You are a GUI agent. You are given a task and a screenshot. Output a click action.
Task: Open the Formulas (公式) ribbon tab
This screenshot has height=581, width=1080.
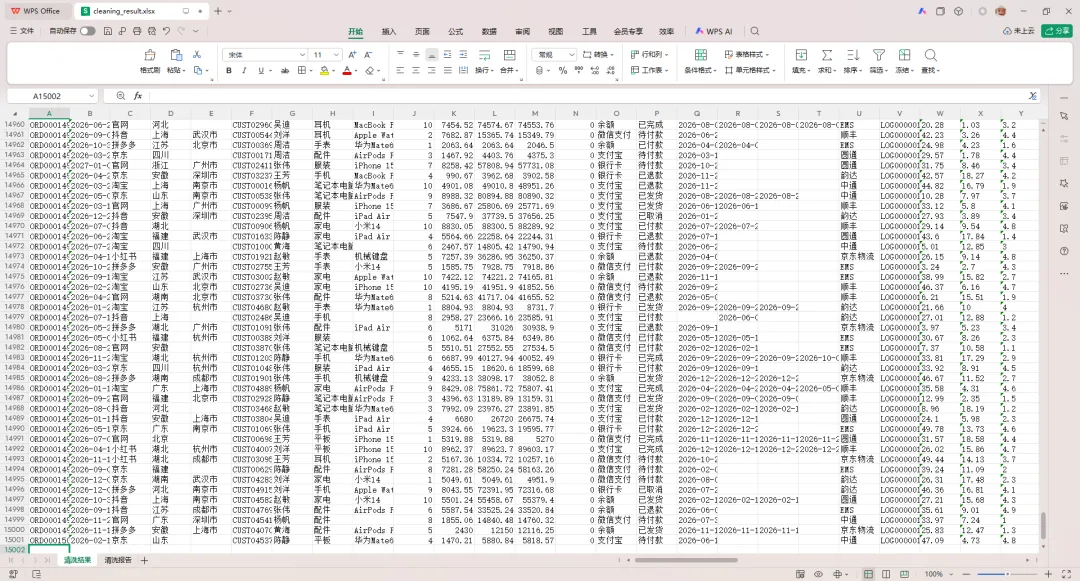[455, 31]
